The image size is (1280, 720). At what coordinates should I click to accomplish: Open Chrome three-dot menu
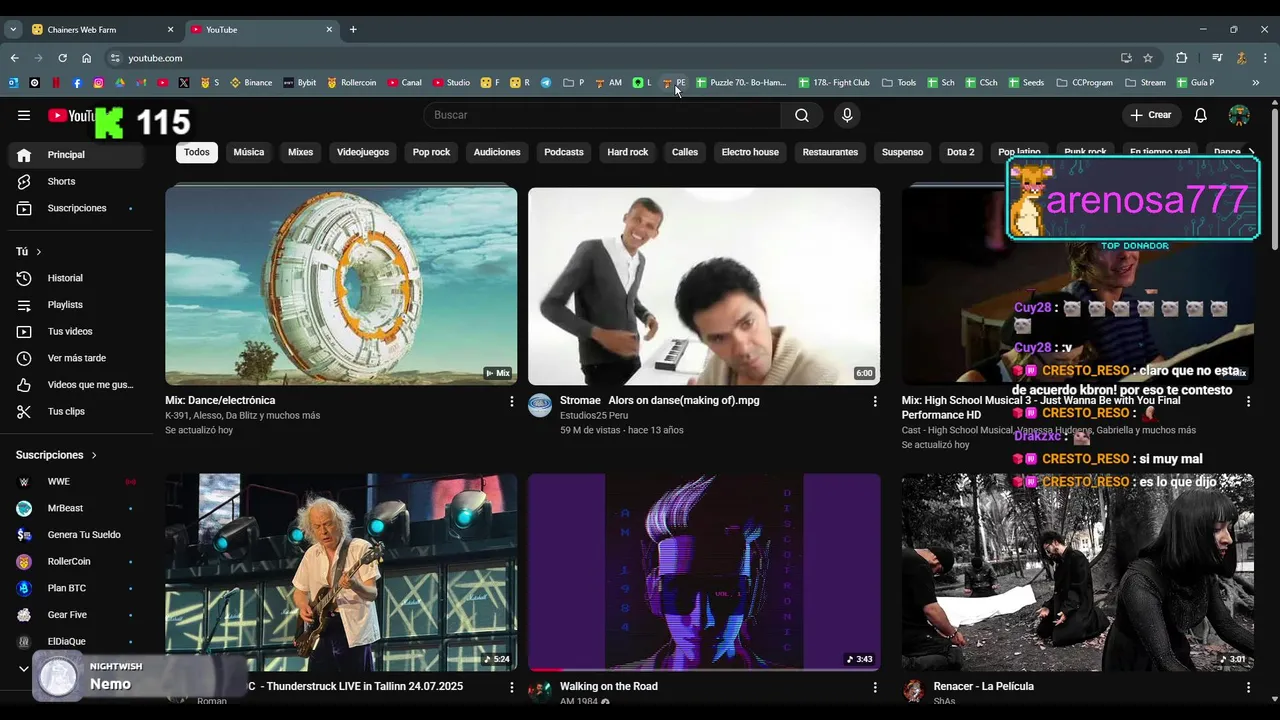tap(1265, 58)
